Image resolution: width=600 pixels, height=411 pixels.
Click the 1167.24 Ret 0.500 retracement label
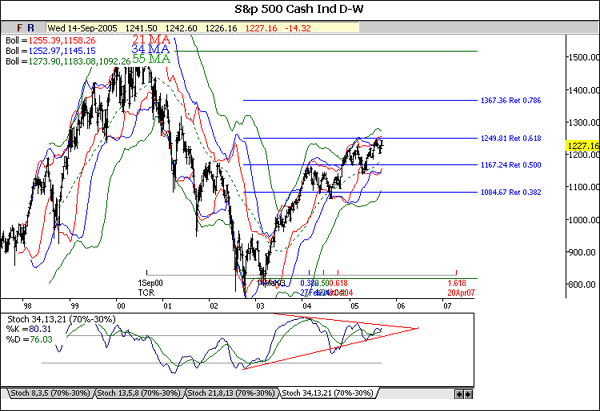coord(511,165)
